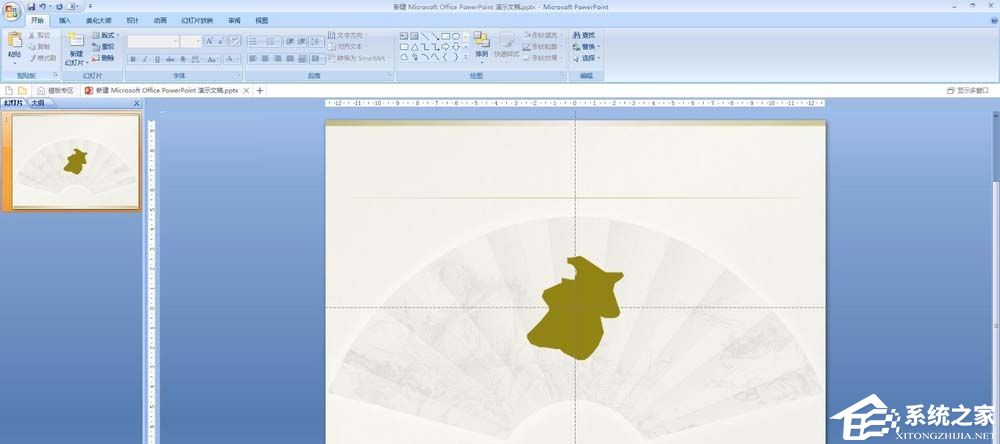
Task: Switch to the 插入 ribbon tab
Action: 65,20
